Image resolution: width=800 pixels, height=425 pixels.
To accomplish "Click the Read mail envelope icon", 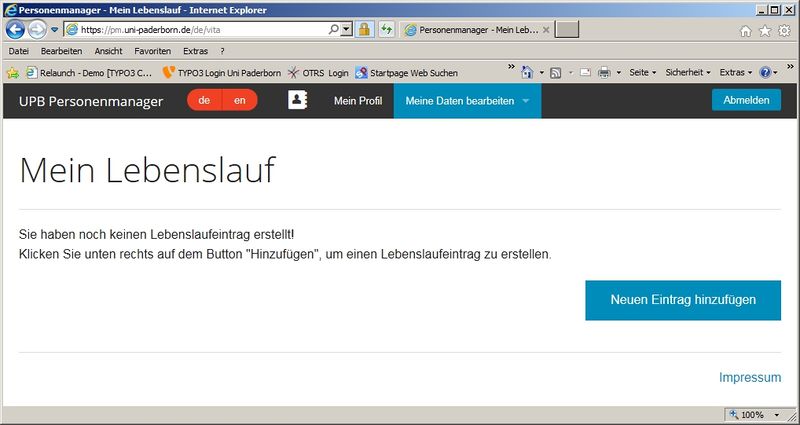I will coord(585,72).
